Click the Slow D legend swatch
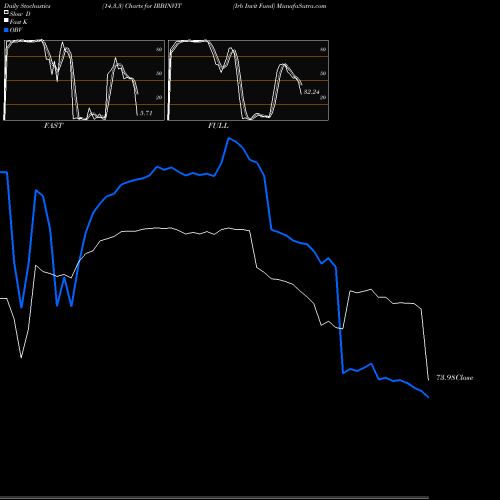Screen dimensions: 500x500 tap(6, 12)
